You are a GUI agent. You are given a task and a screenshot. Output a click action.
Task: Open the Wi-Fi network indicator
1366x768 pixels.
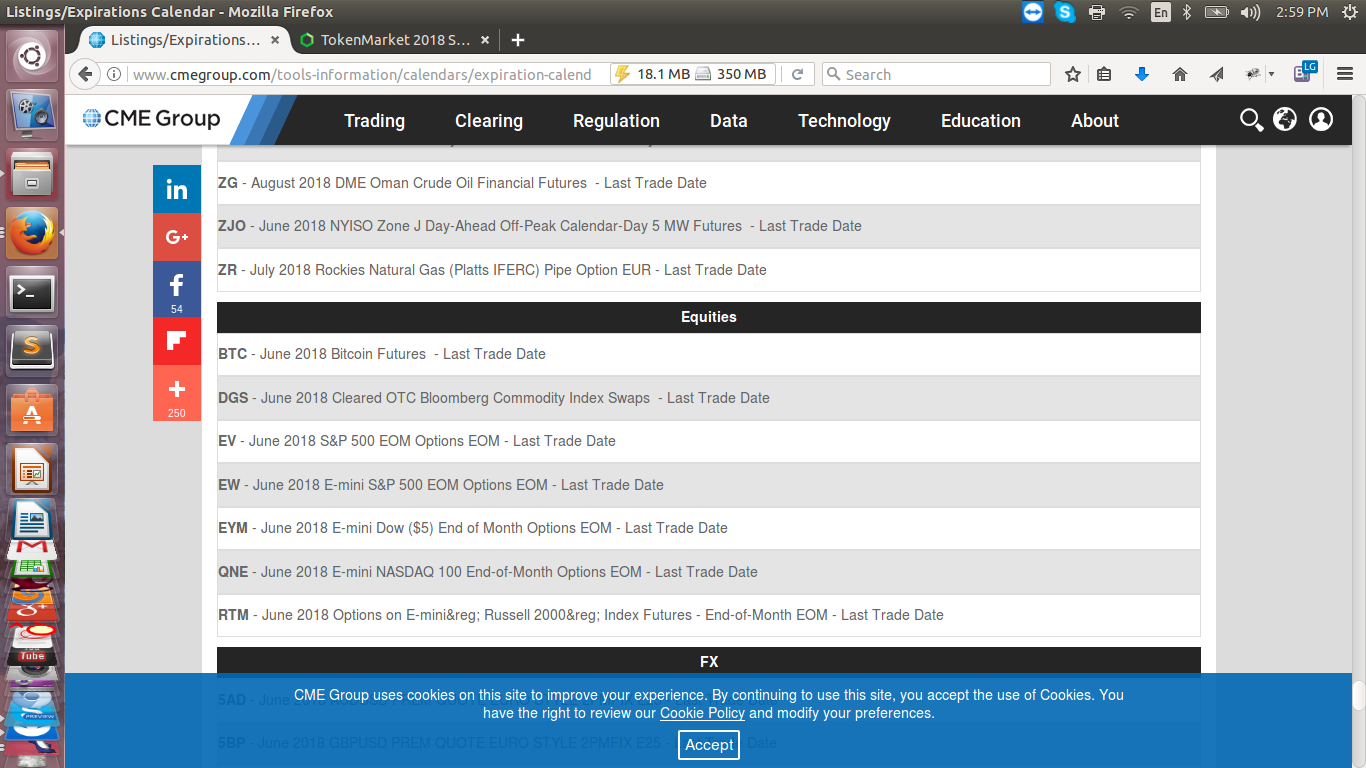coord(1129,12)
